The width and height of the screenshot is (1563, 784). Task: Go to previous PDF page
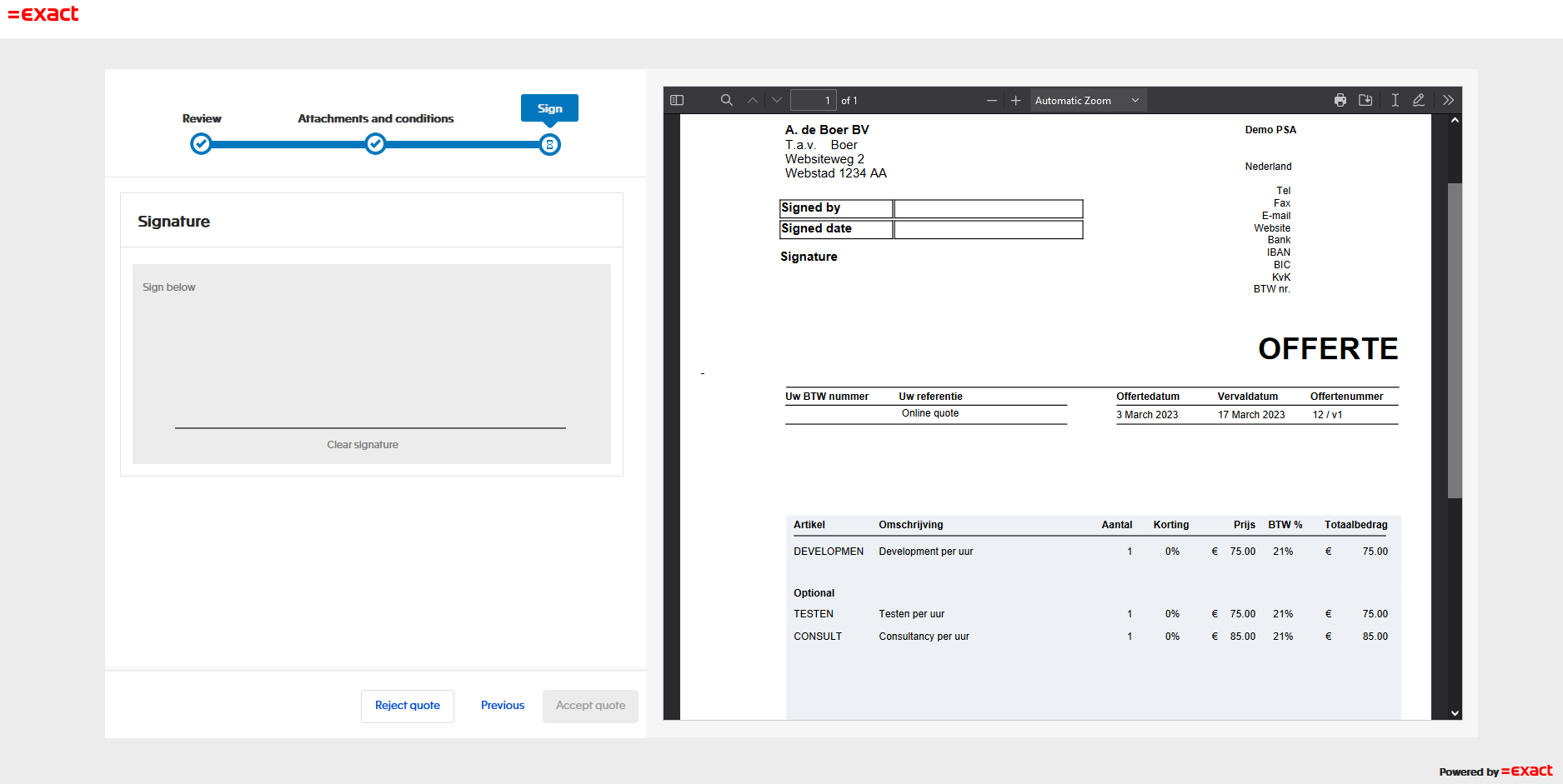pos(753,100)
